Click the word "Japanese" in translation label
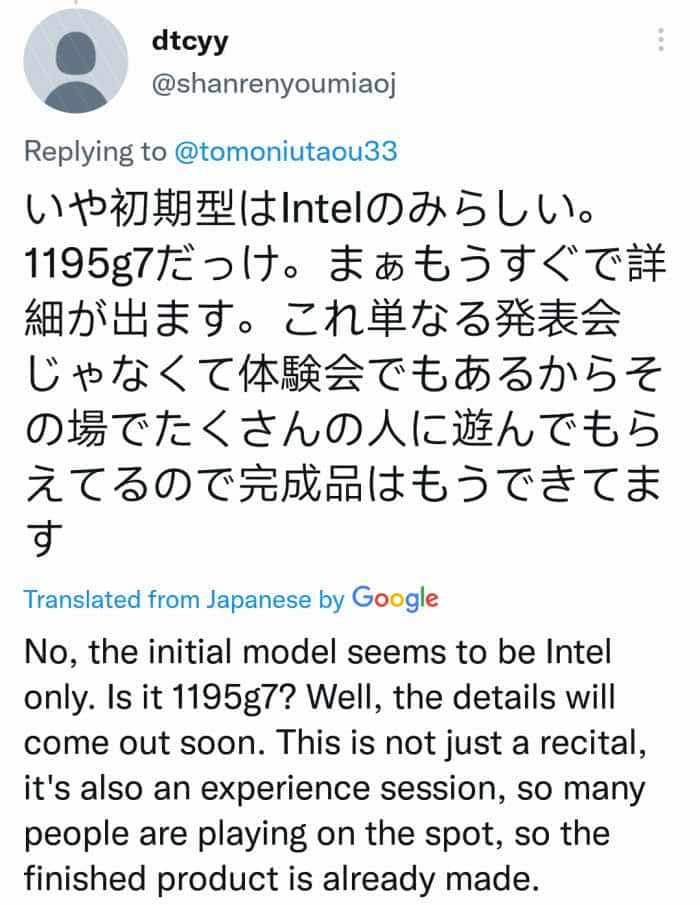This screenshot has height=905, width=700. click(261, 600)
